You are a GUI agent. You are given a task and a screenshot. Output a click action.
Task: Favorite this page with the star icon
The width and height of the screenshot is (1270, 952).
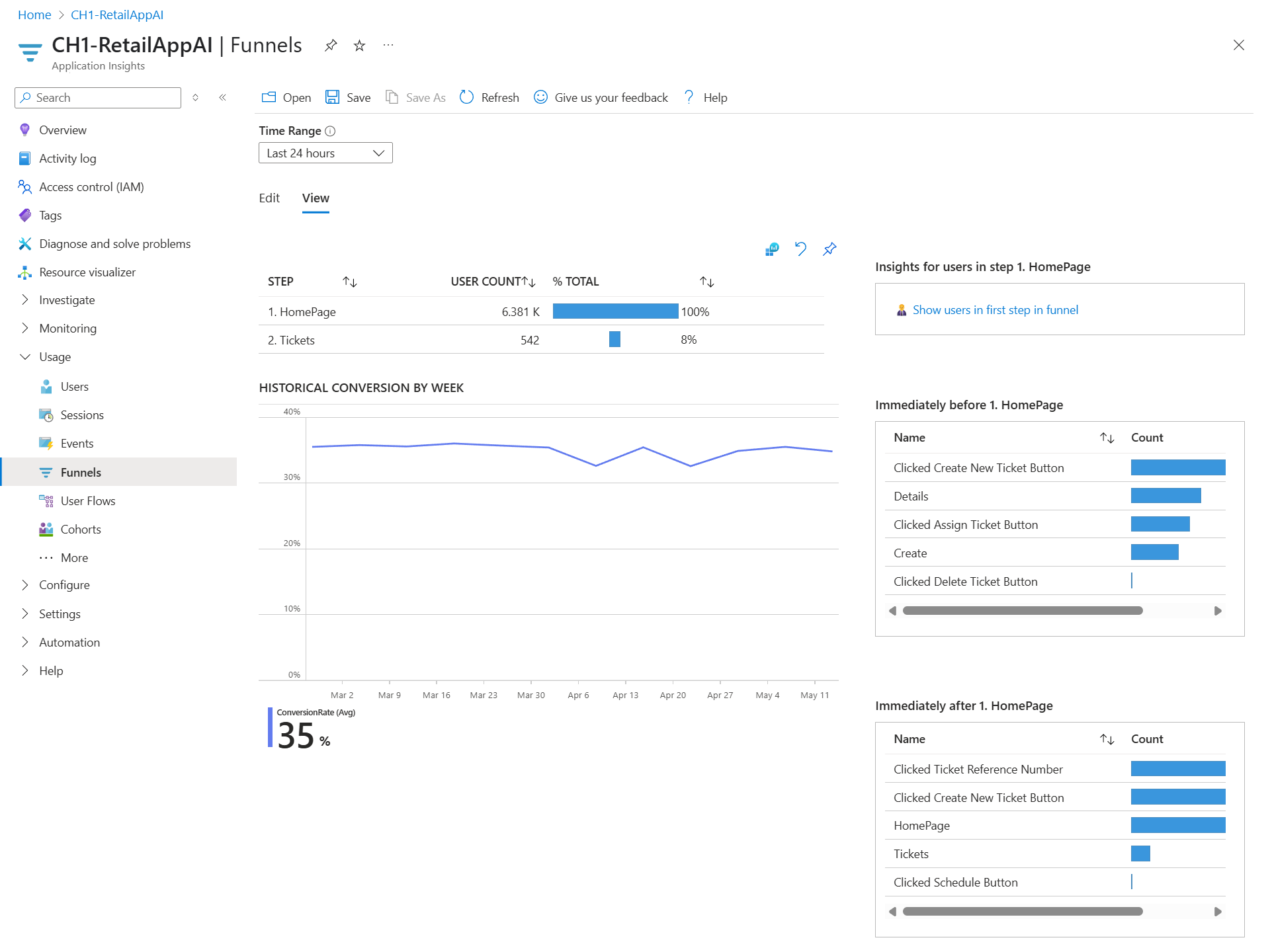click(x=359, y=46)
